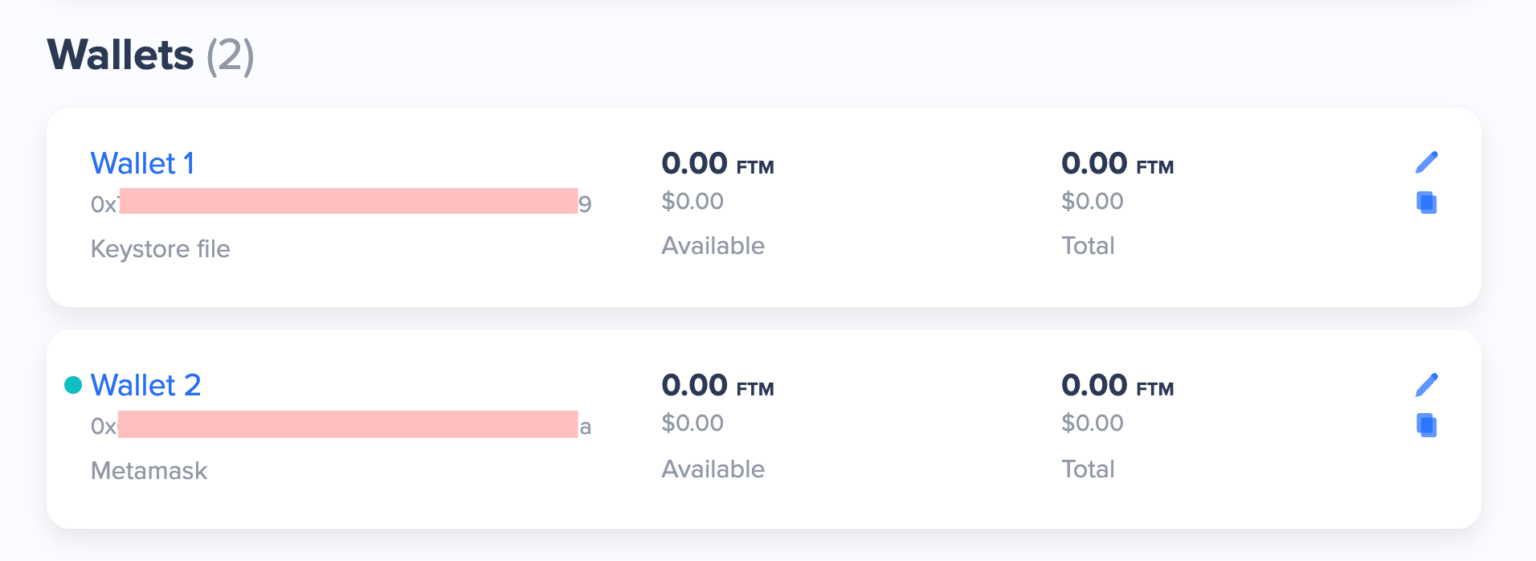
Task: Click the Available label in the Wallet 1 card
Action: pos(713,246)
